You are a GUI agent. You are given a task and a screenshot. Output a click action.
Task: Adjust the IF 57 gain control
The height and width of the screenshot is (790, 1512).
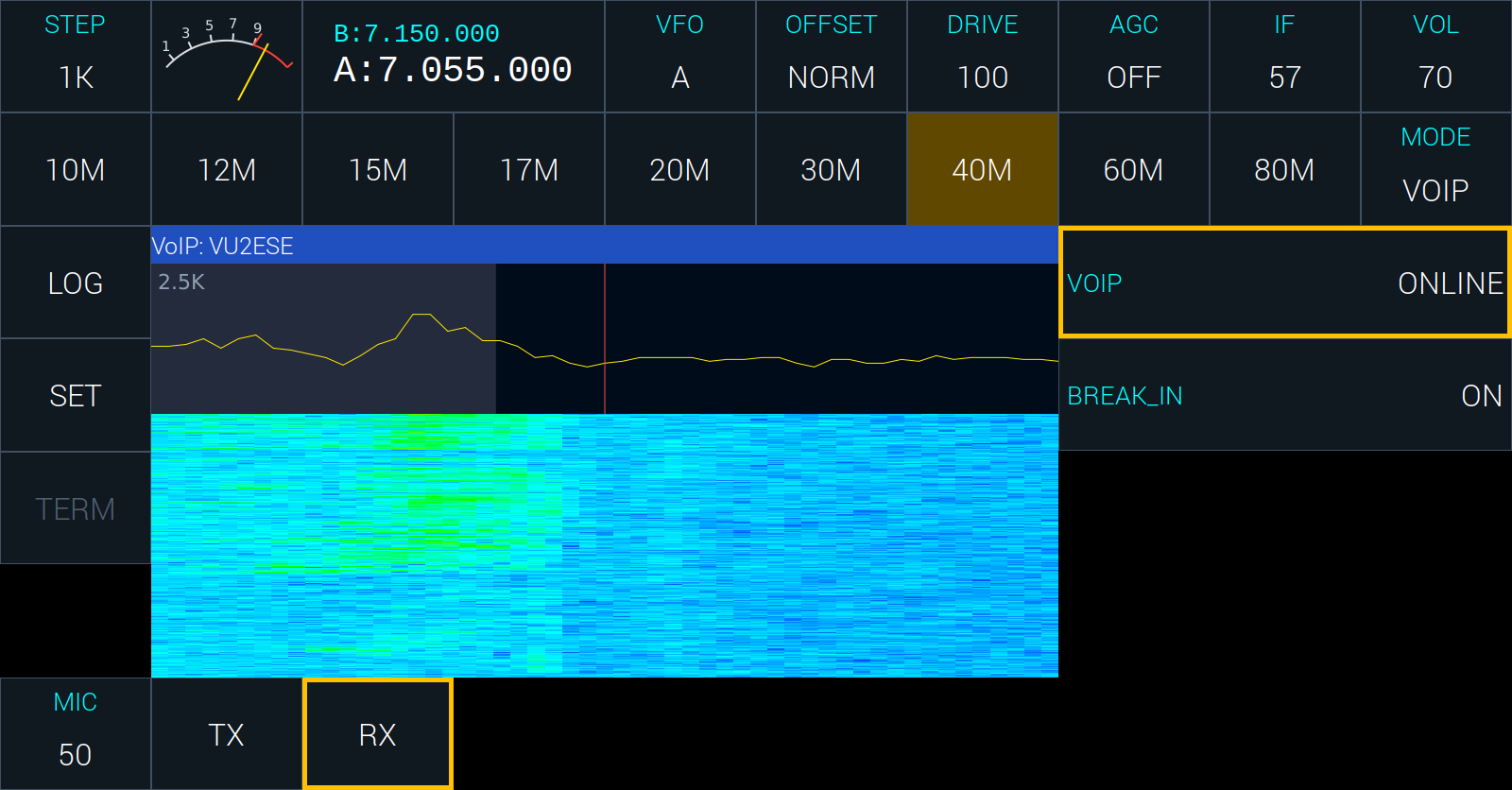(1285, 56)
